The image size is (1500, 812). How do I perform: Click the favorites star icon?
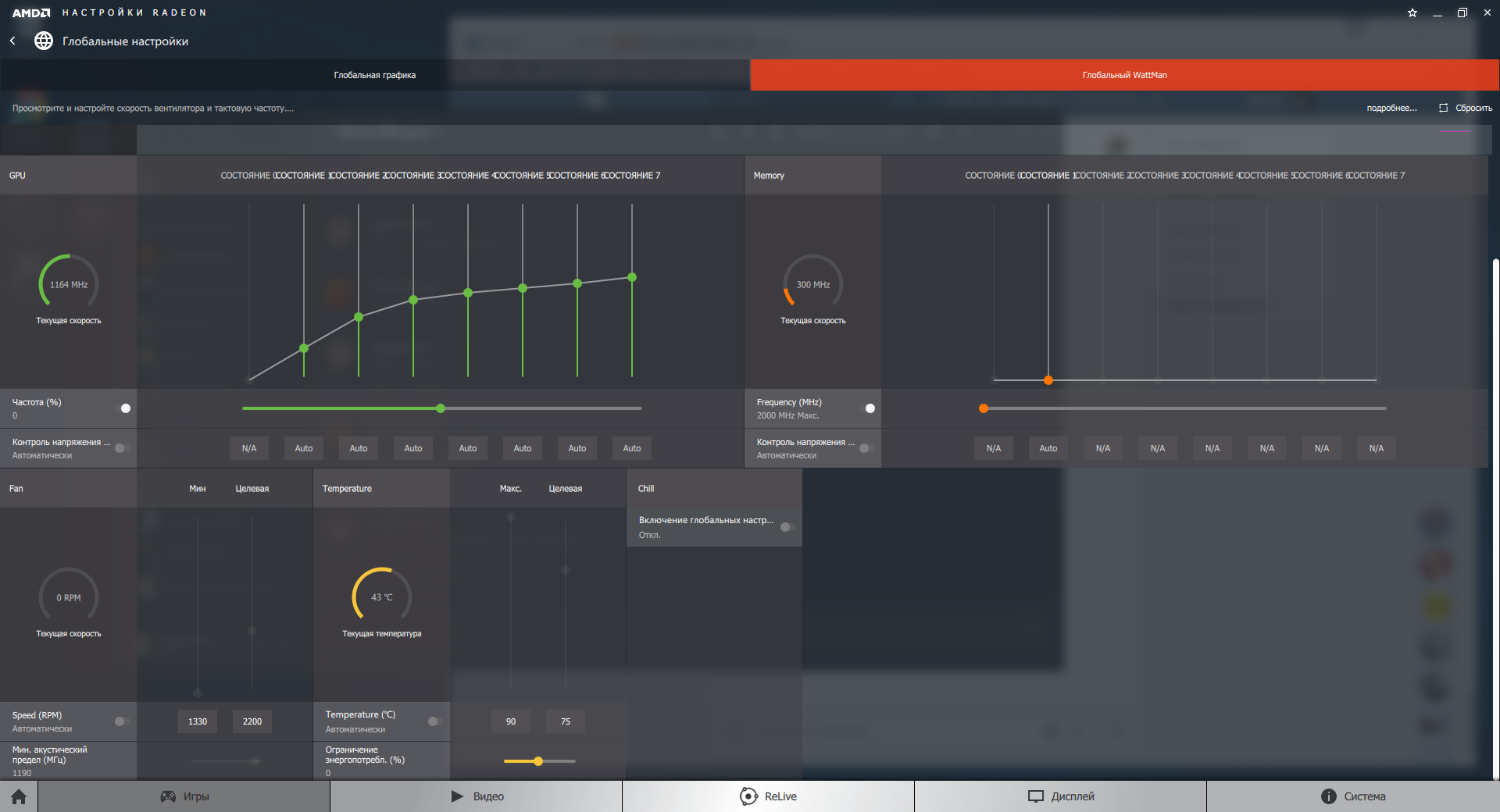[1412, 12]
